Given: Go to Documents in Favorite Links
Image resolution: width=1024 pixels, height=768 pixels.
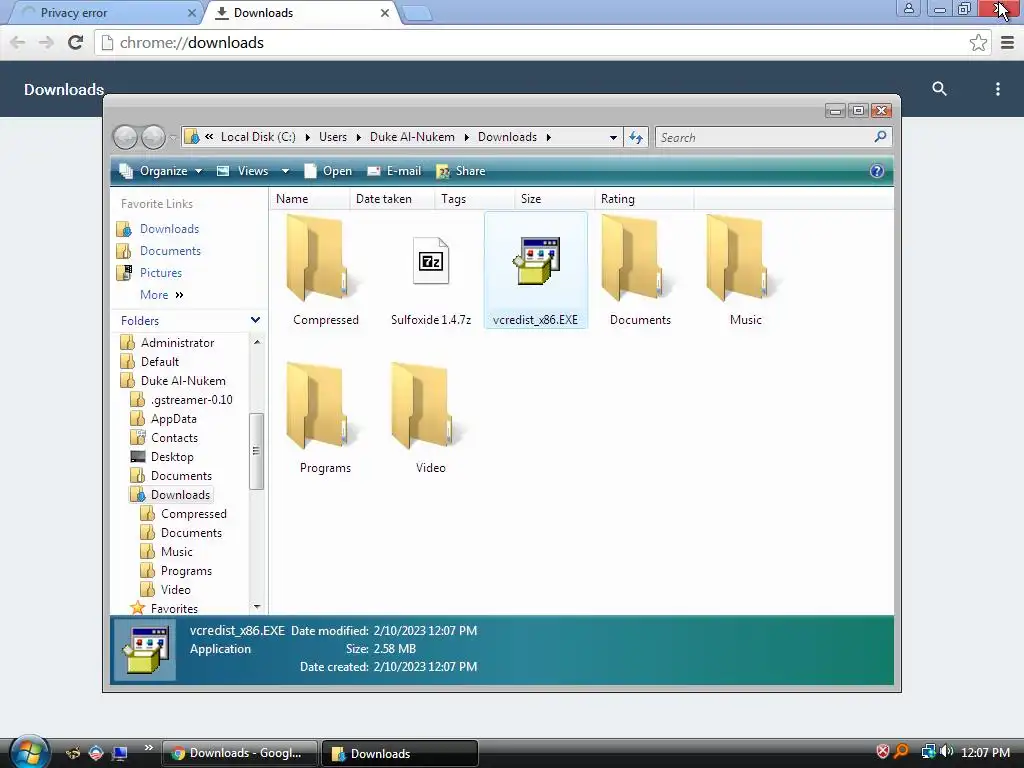Looking at the screenshot, I should pos(170,251).
